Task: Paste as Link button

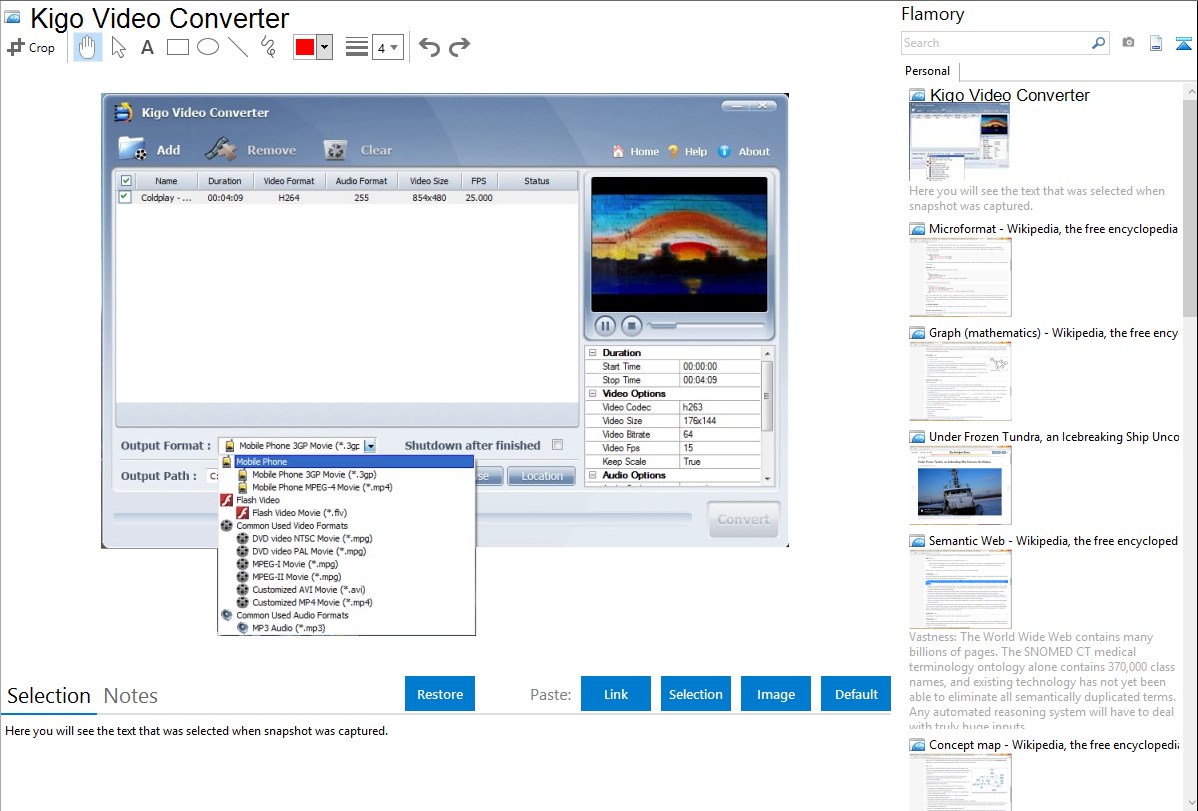Action: coord(616,694)
